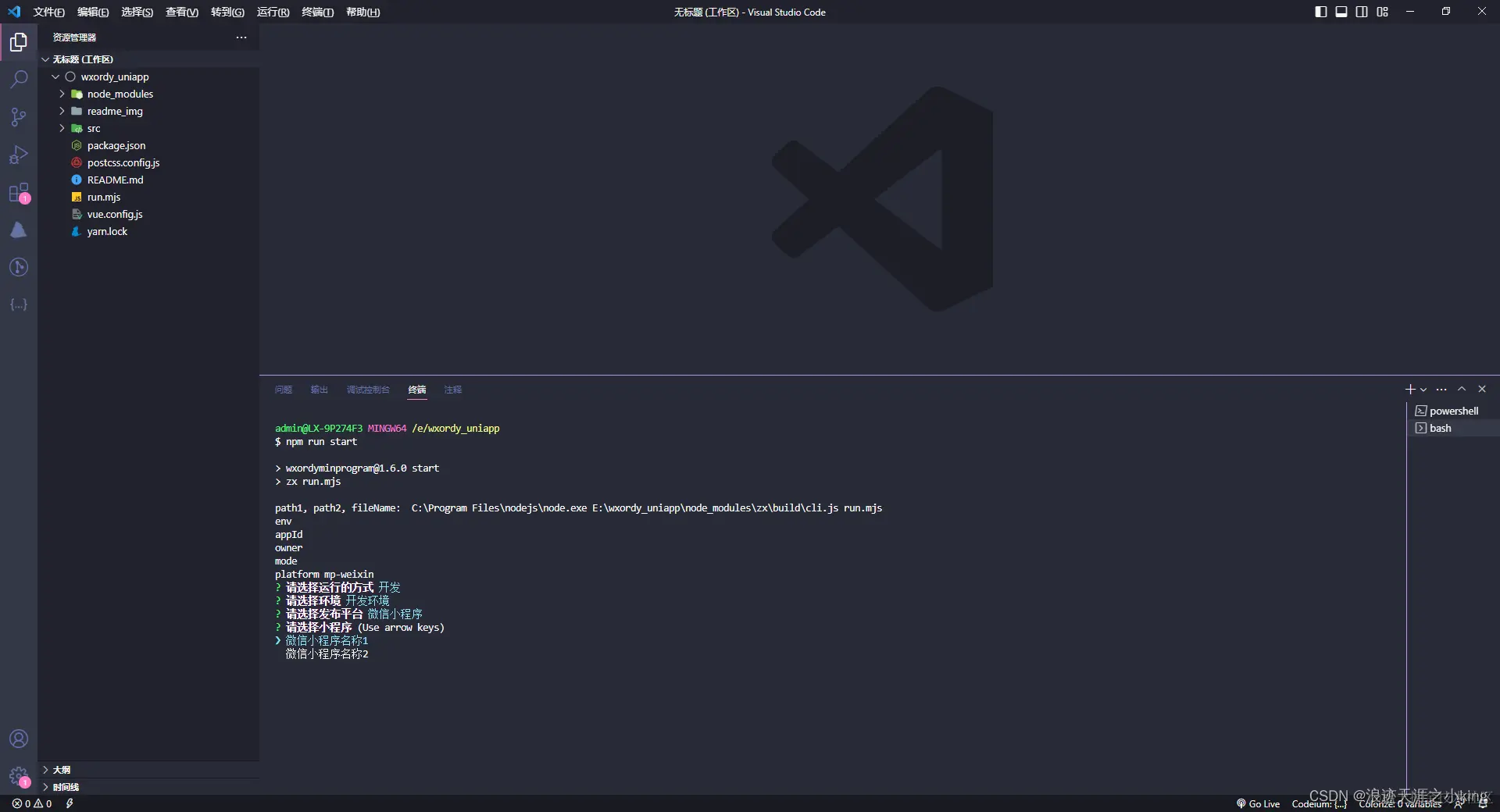The width and height of the screenshot is (1500, 812).
Task: Open the Extensions view with the update badge
Action: (19, 193)
